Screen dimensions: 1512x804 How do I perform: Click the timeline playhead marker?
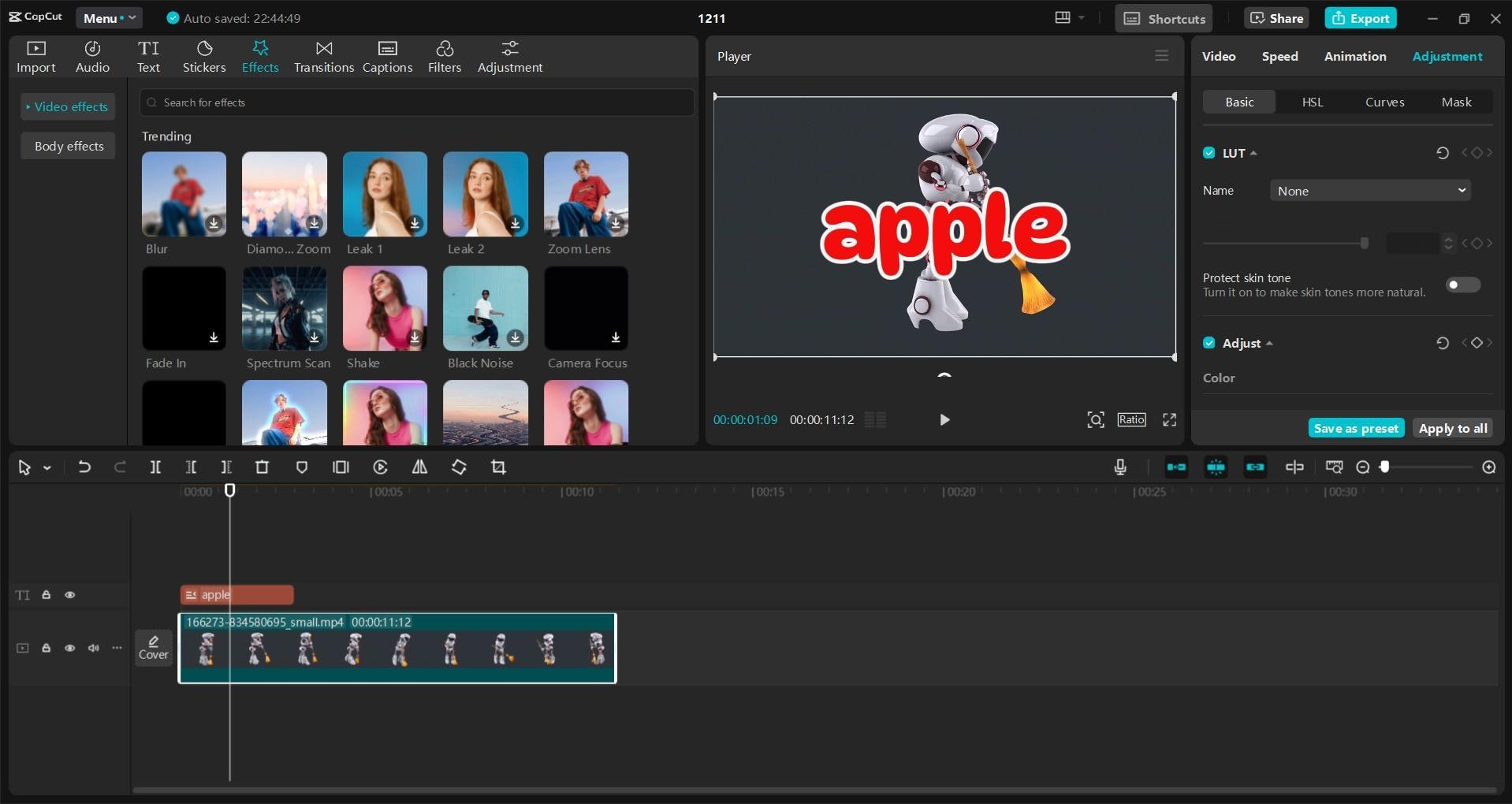coord(229,490)
